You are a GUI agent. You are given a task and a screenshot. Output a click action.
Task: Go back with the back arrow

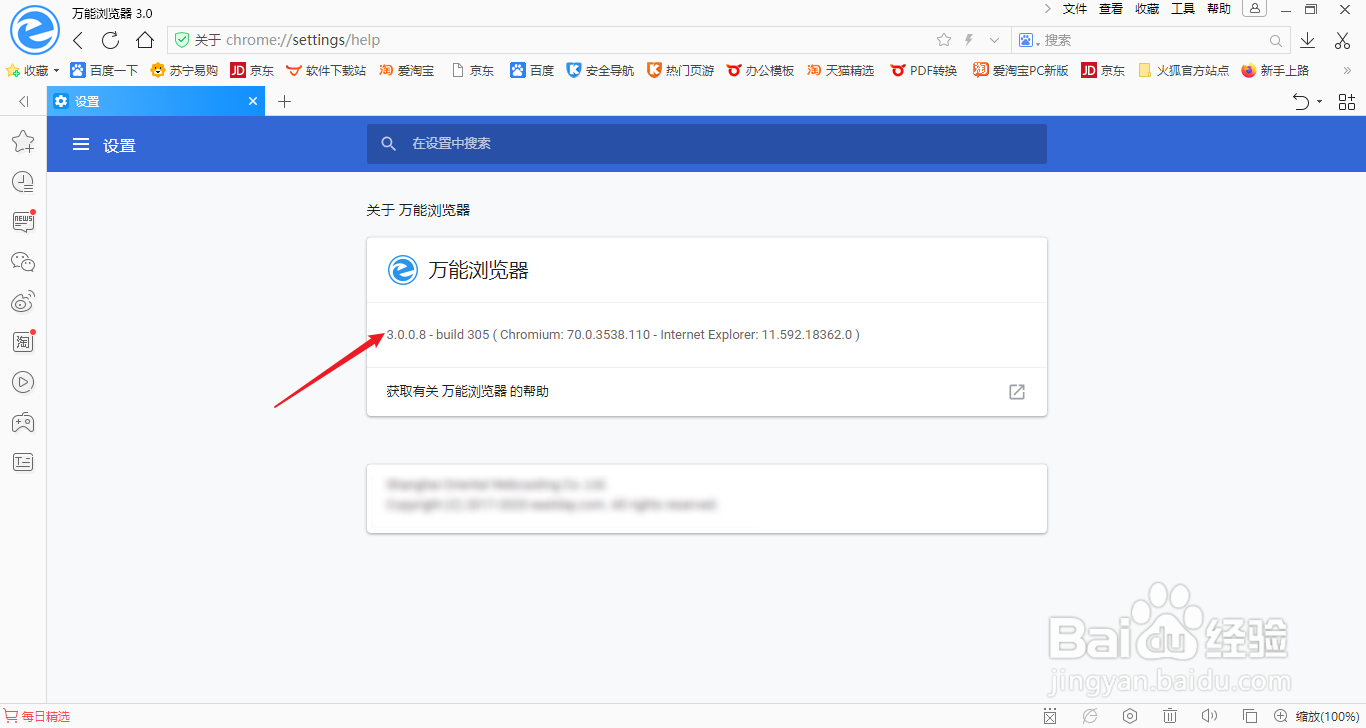78,40
